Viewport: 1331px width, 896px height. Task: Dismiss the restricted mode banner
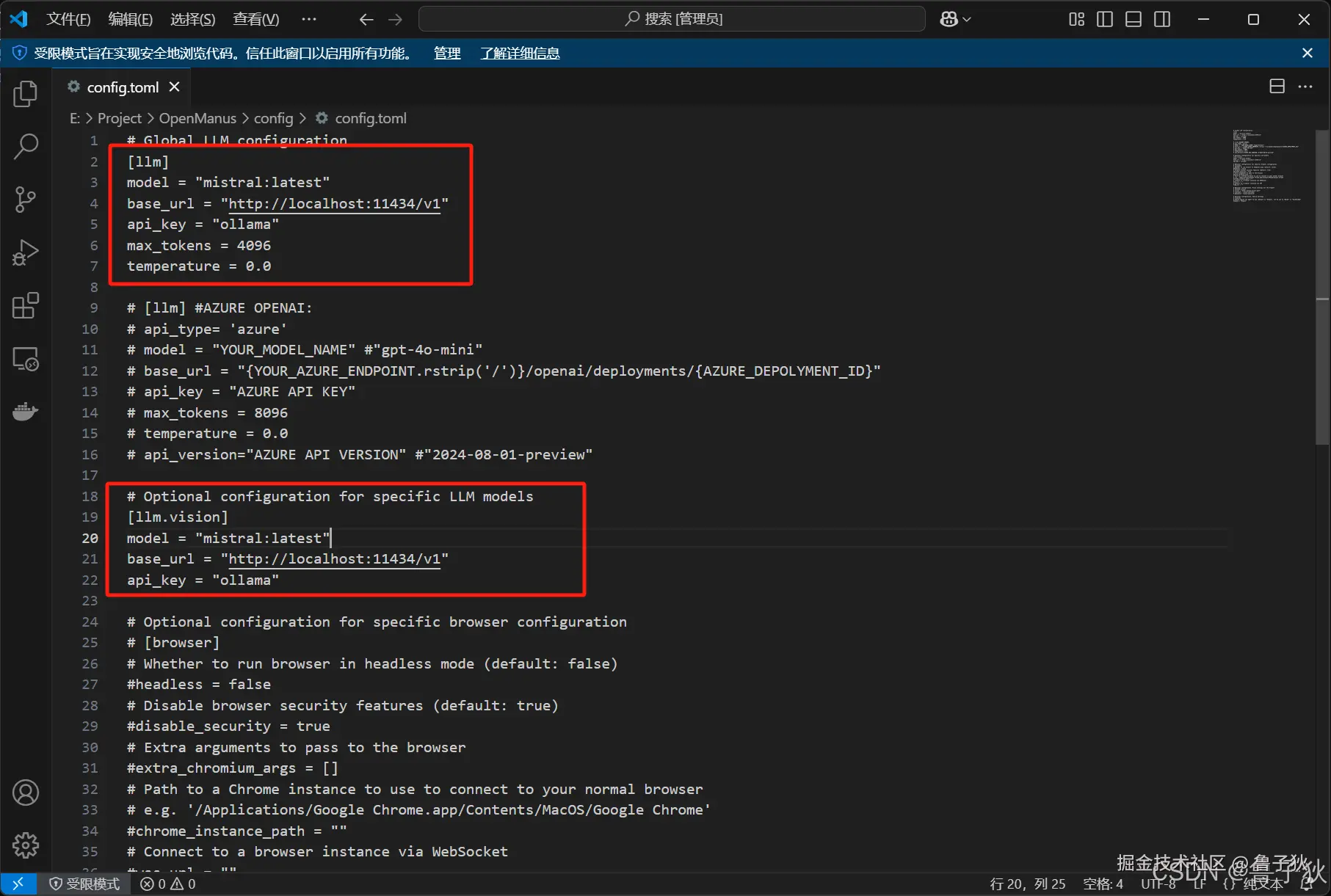pyautogui.click(x=1307, y=53)
